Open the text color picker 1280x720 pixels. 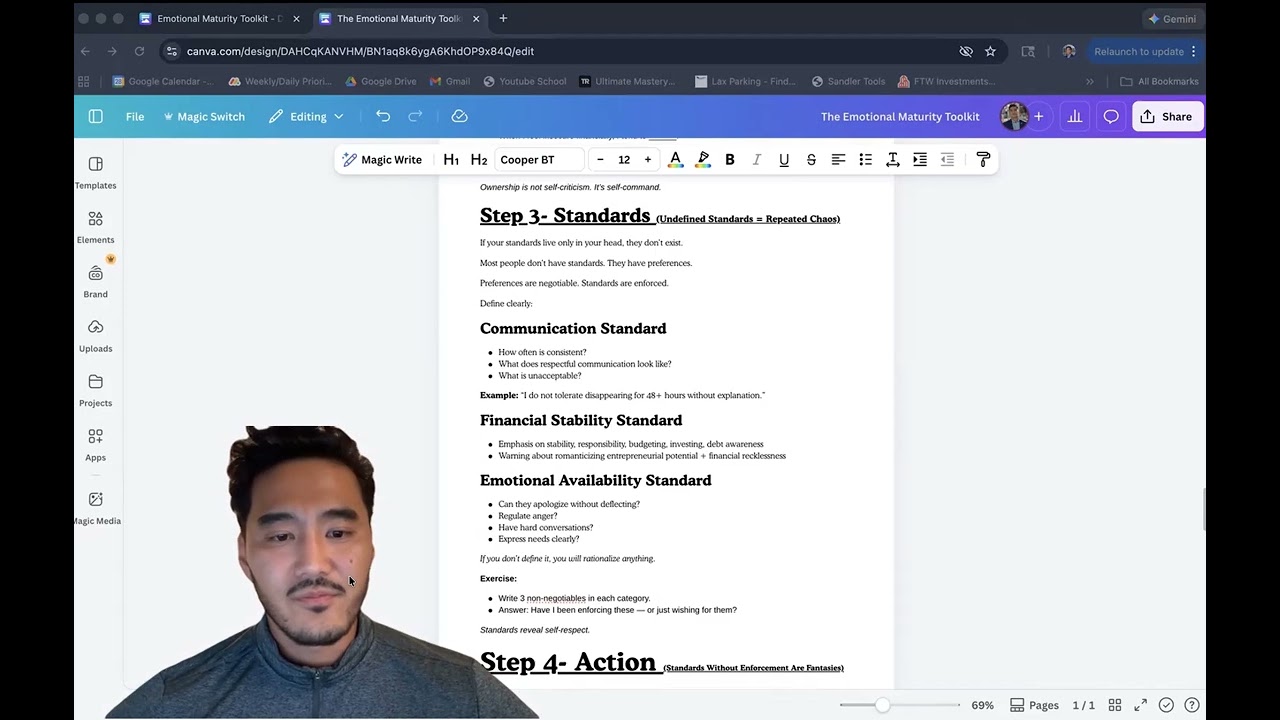675,160
